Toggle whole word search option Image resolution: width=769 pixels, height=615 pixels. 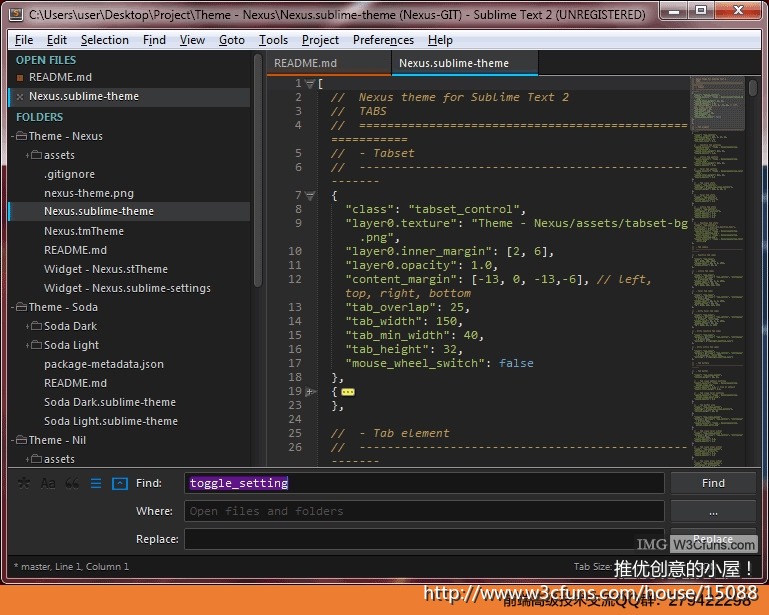(72, 484)
